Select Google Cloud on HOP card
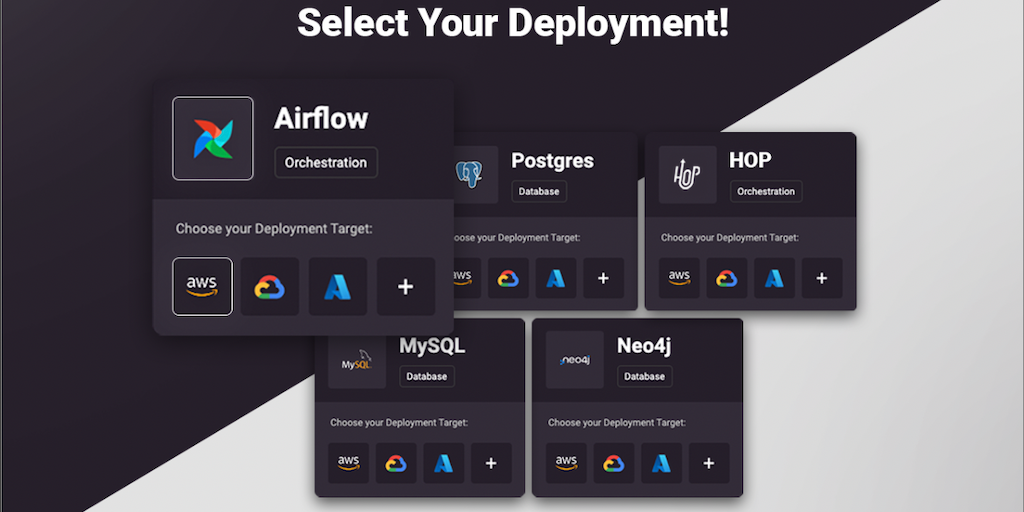 (x=726, y=278)
